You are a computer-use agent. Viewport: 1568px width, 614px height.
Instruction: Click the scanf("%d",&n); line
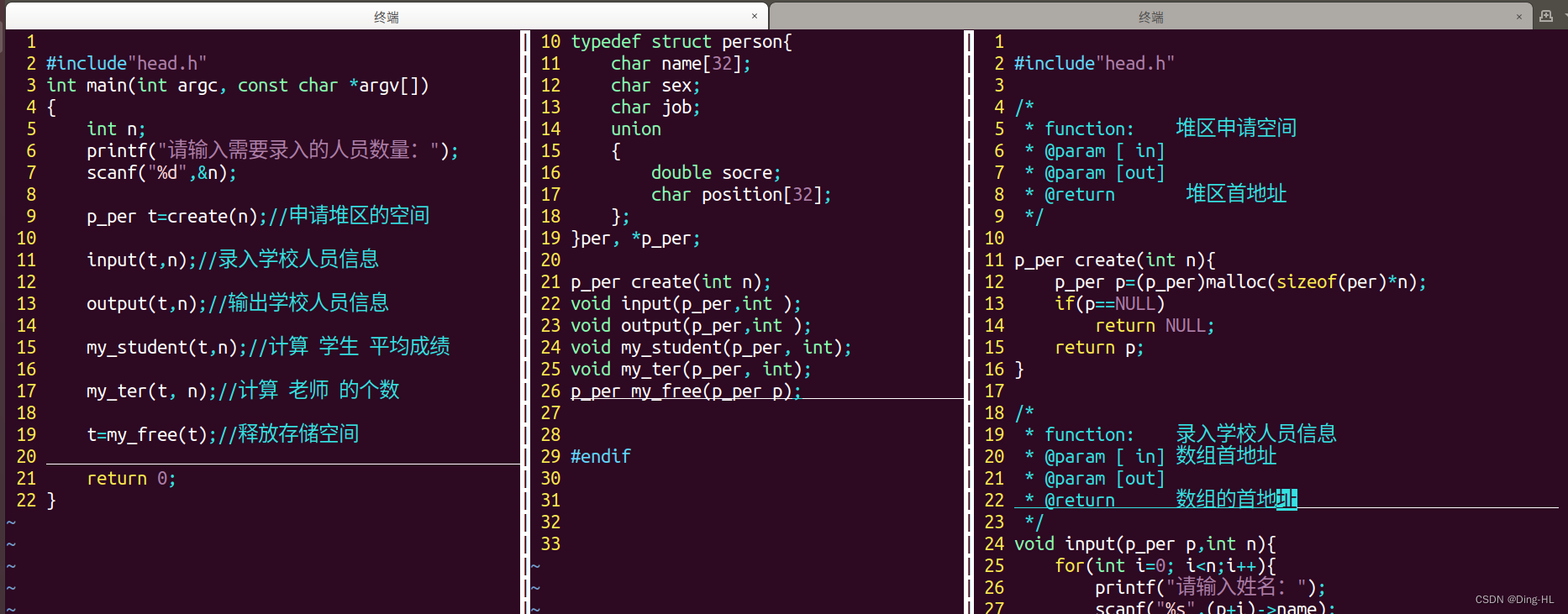[x=161, y=172]
